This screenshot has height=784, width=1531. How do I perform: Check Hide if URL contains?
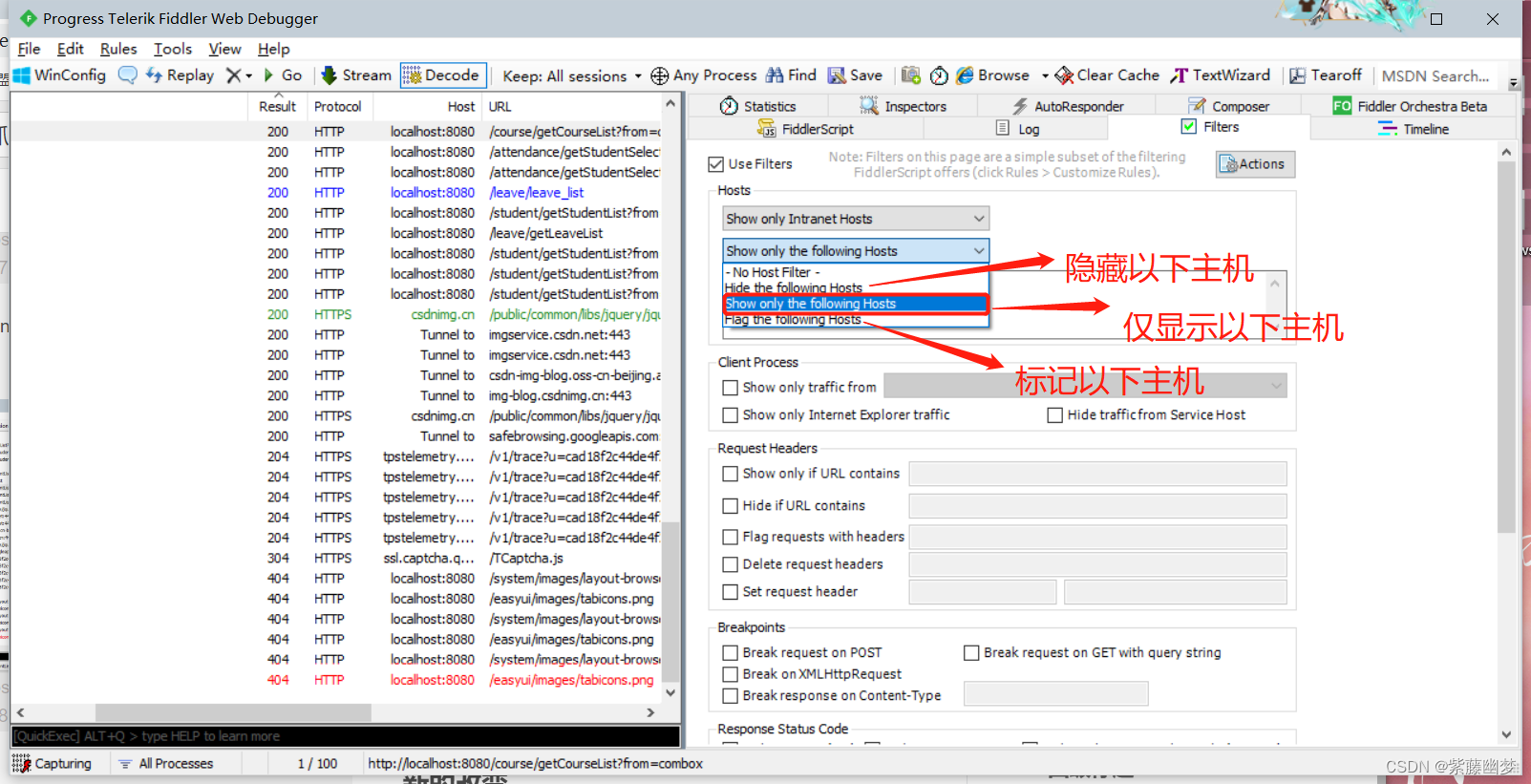(731, 506)
